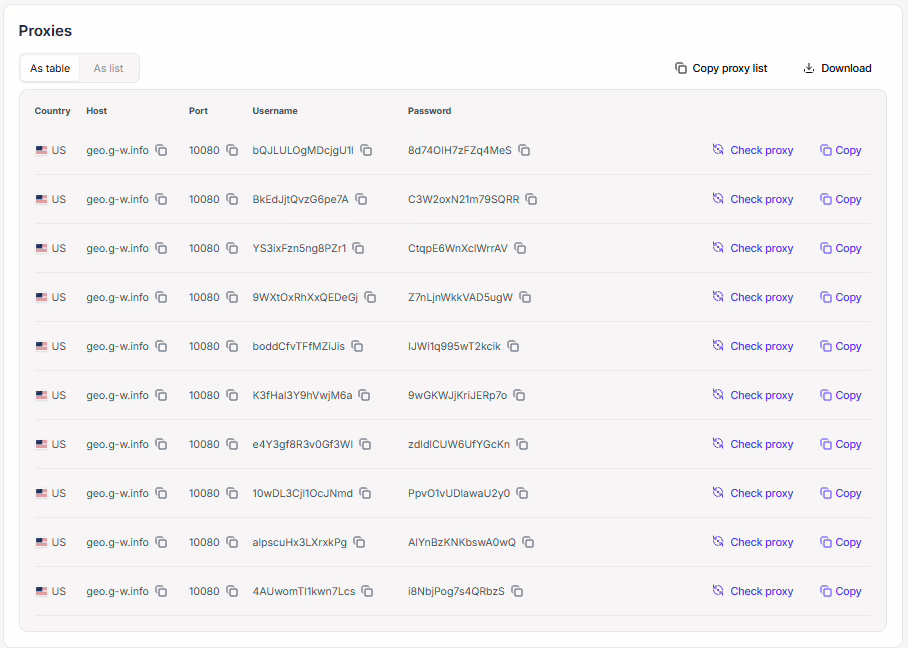Download the proxy list
The width and height of the screenshot is (908, 648).
click(x=837, y=68)
